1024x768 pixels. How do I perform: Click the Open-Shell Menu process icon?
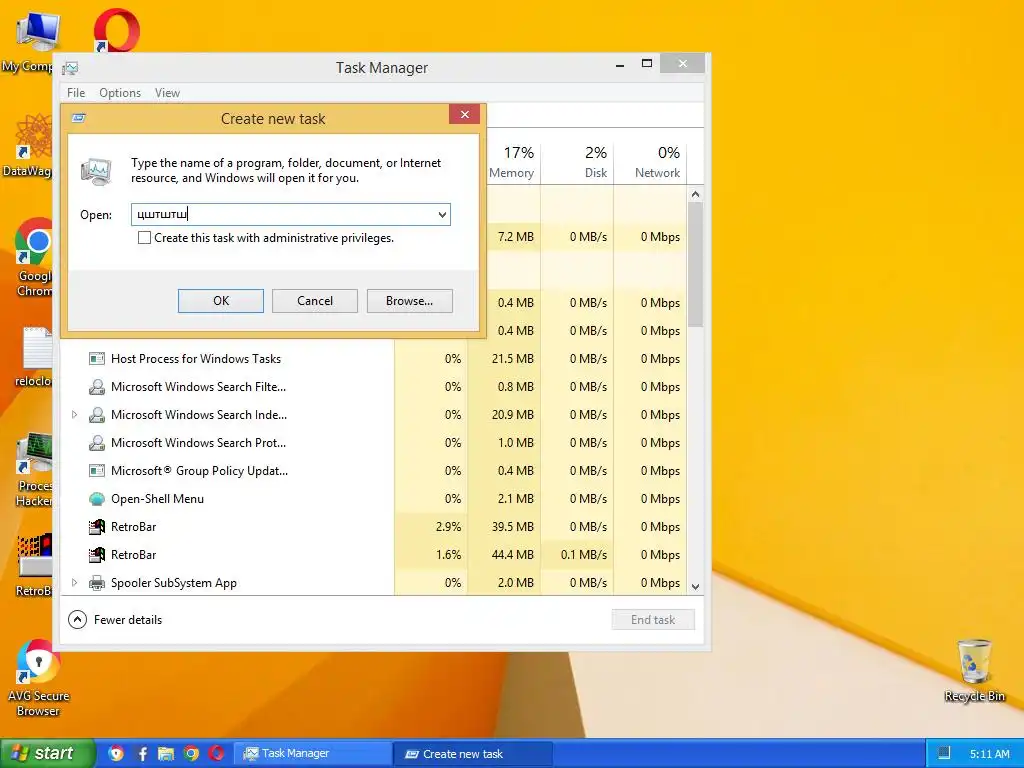pyautogui.click(x=97, y=499)
